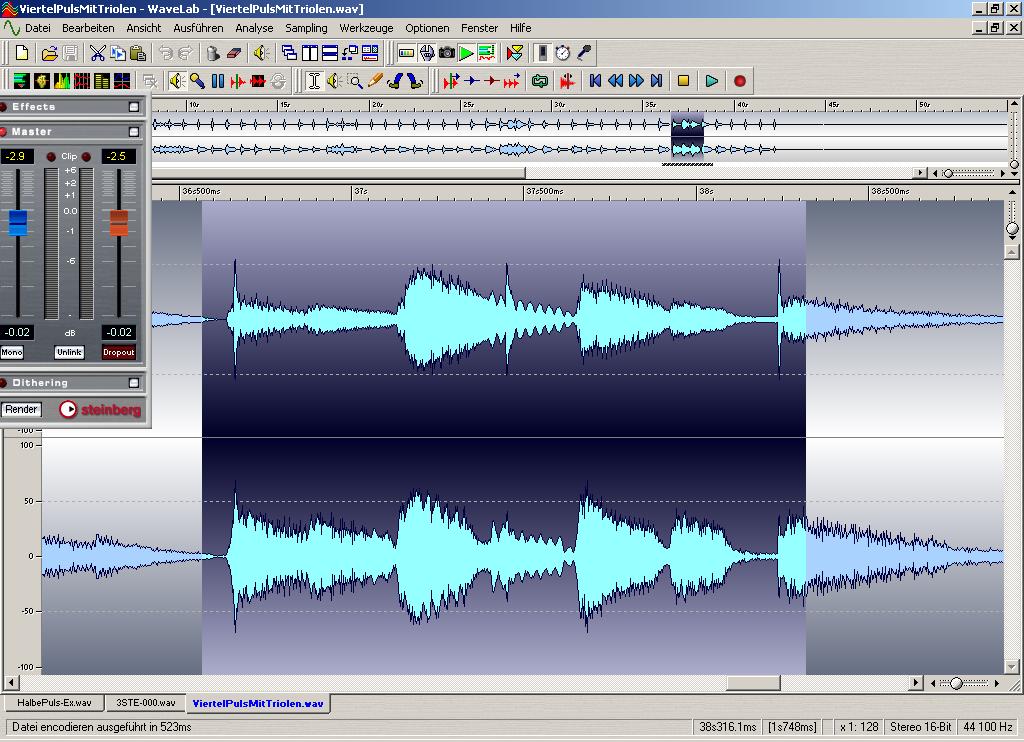Click the Stereo 16-Bit status bar field

921,727
